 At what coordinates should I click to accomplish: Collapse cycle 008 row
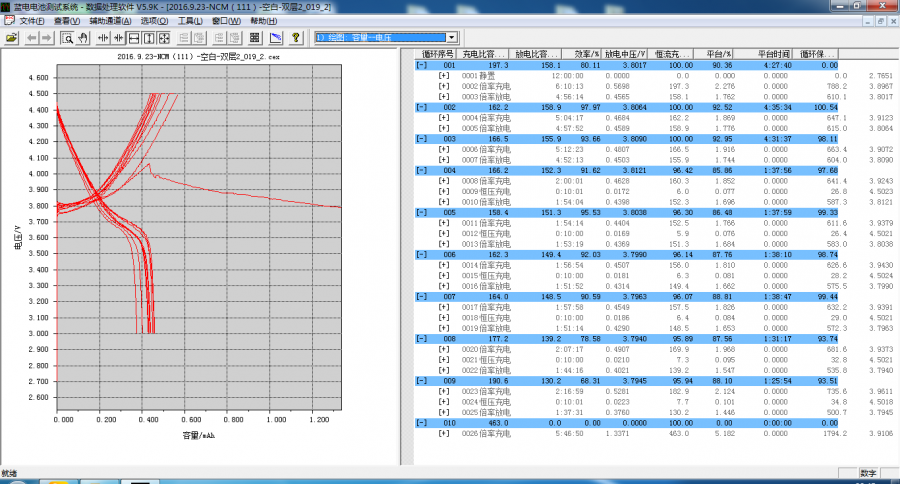422,339
